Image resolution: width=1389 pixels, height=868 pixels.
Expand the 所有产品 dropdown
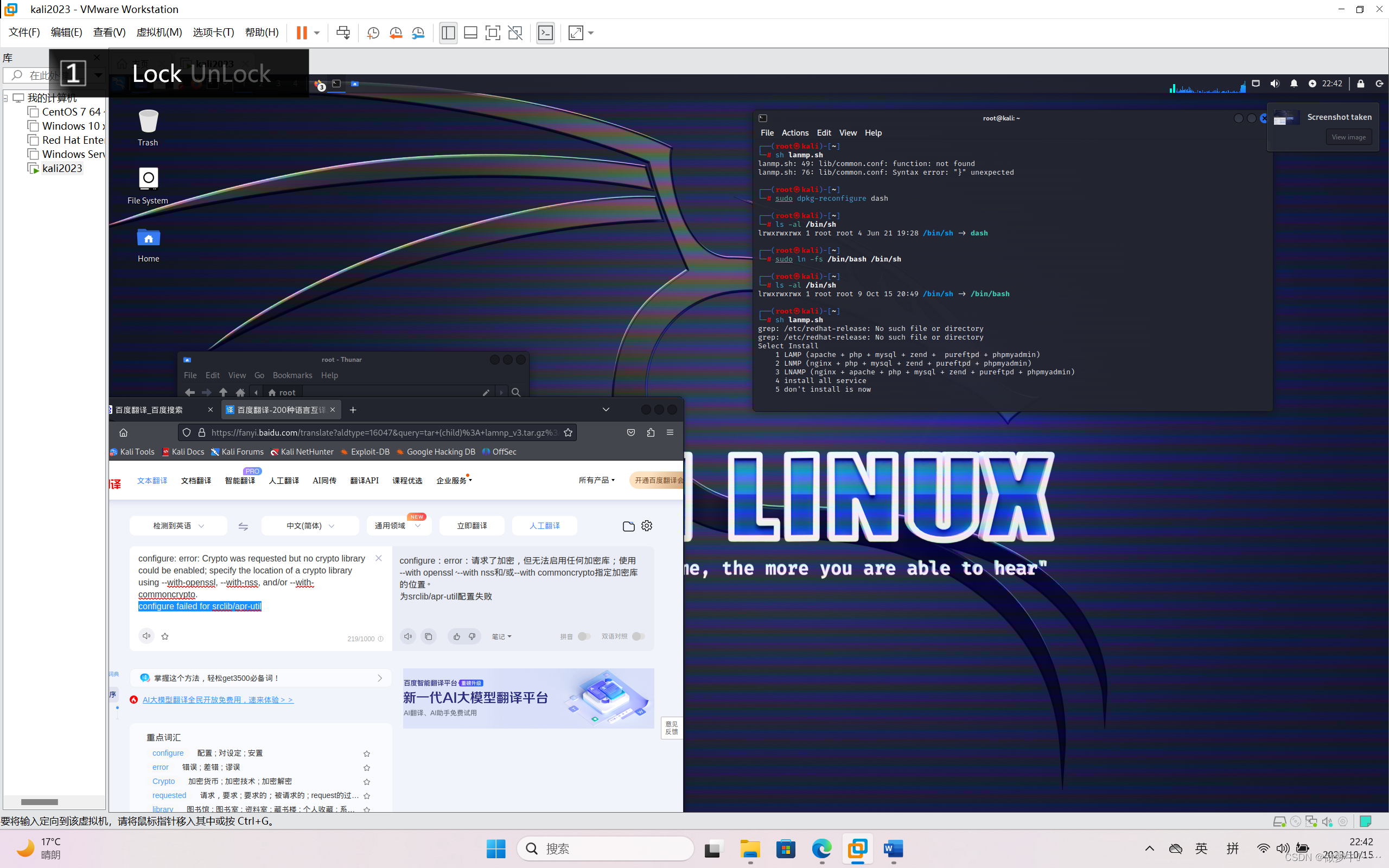coord(597,480)
